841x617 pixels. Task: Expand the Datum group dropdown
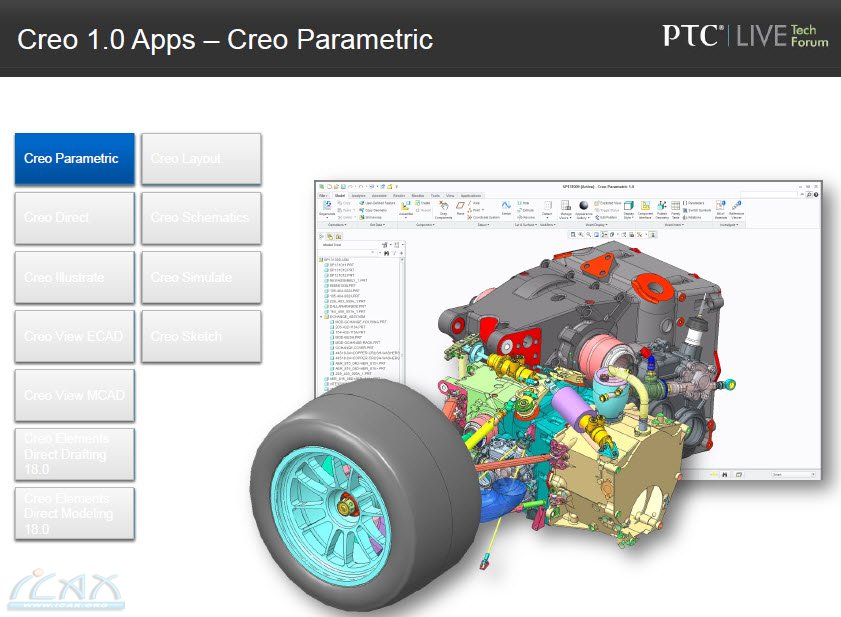coord(483,225)
